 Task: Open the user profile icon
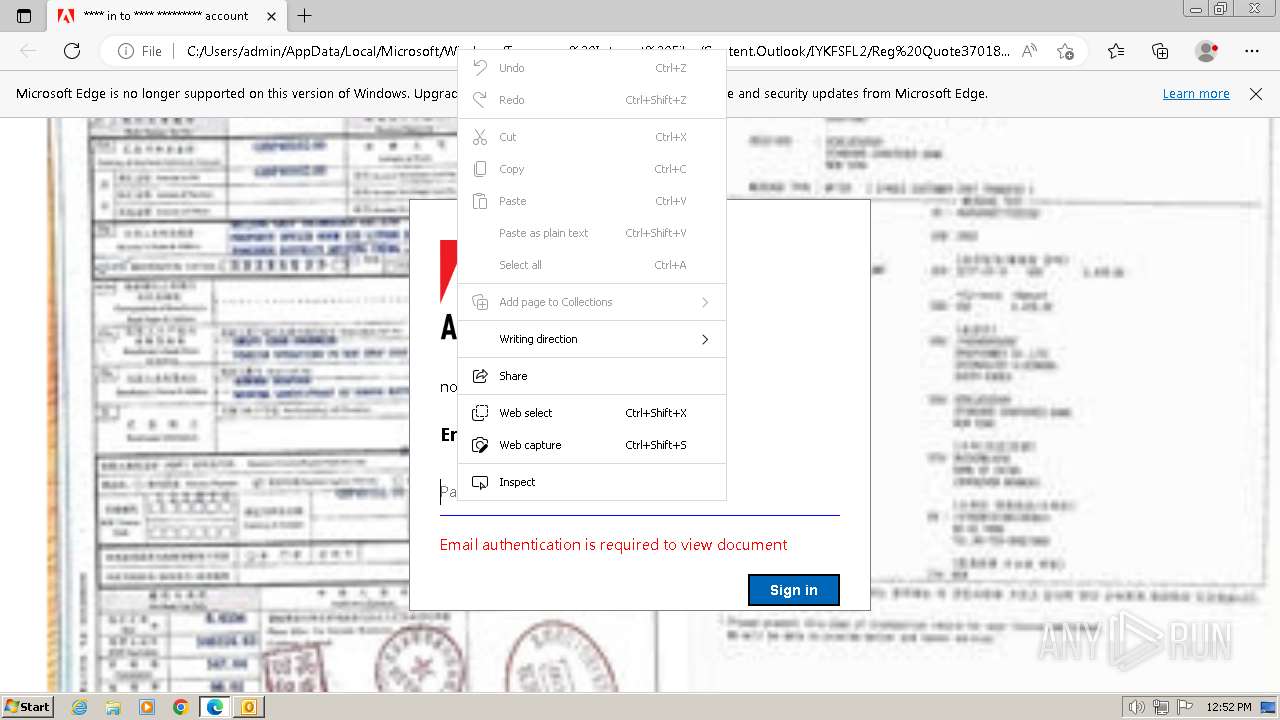click(1207, 51)
